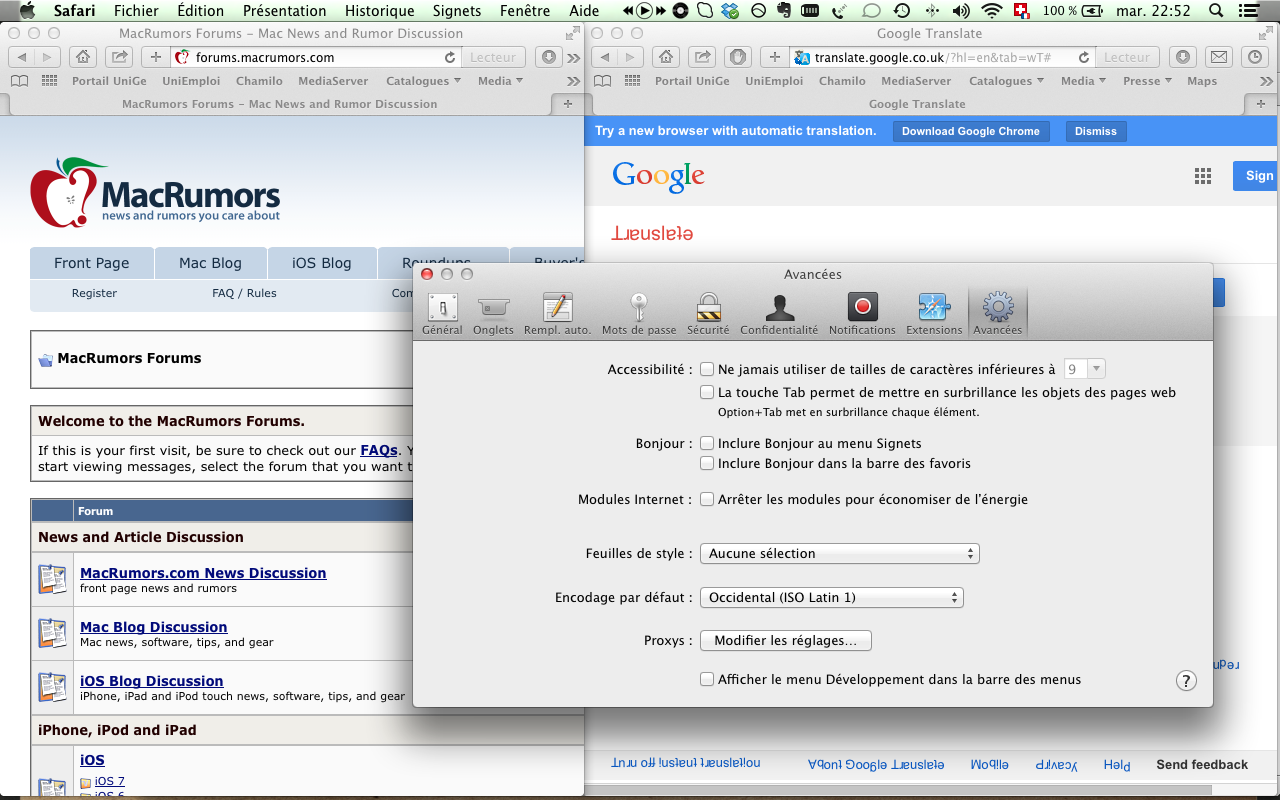Screen dimensions: 1280x800
Task: Click the mail envelope toolbar icon
Action: coord(1217,57)
